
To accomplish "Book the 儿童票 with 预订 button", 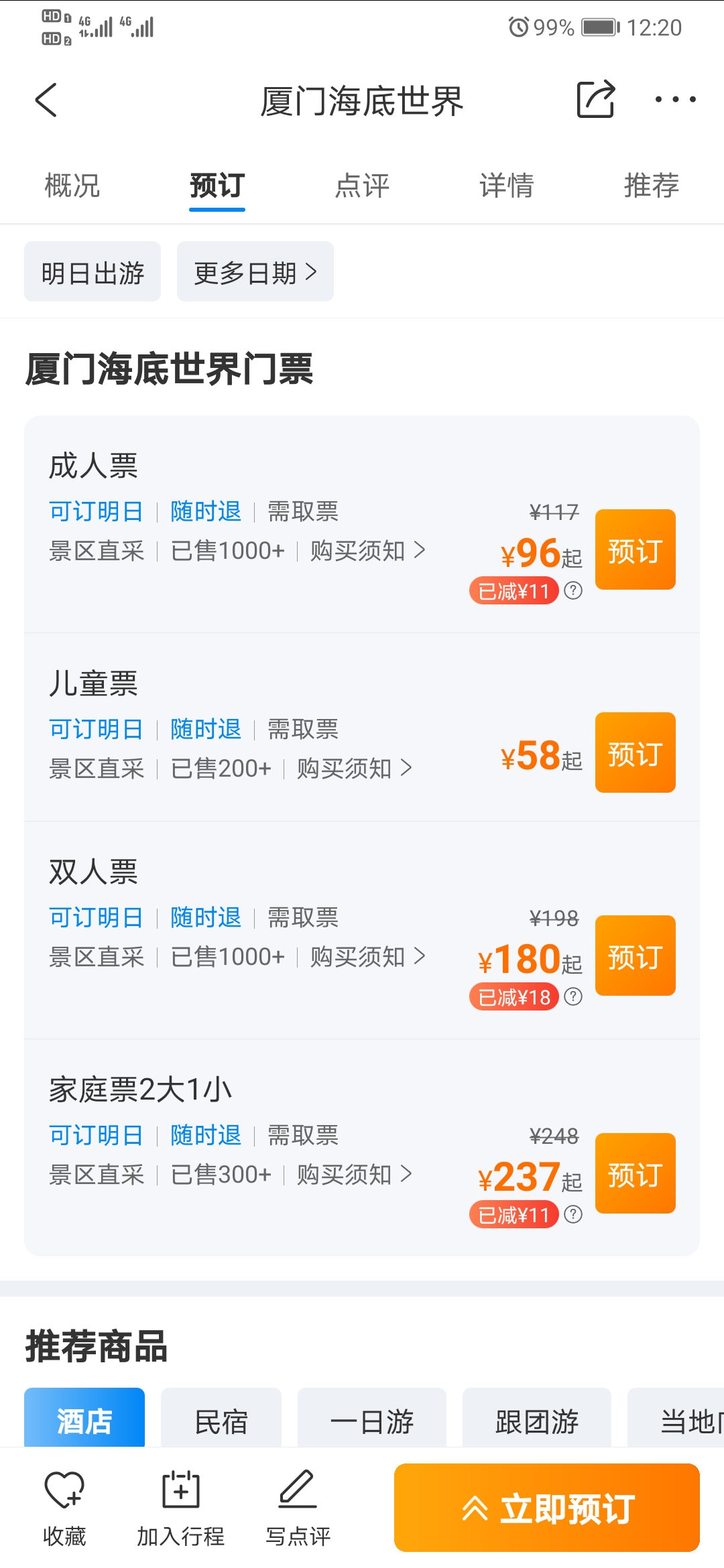I will pos(635,753).
